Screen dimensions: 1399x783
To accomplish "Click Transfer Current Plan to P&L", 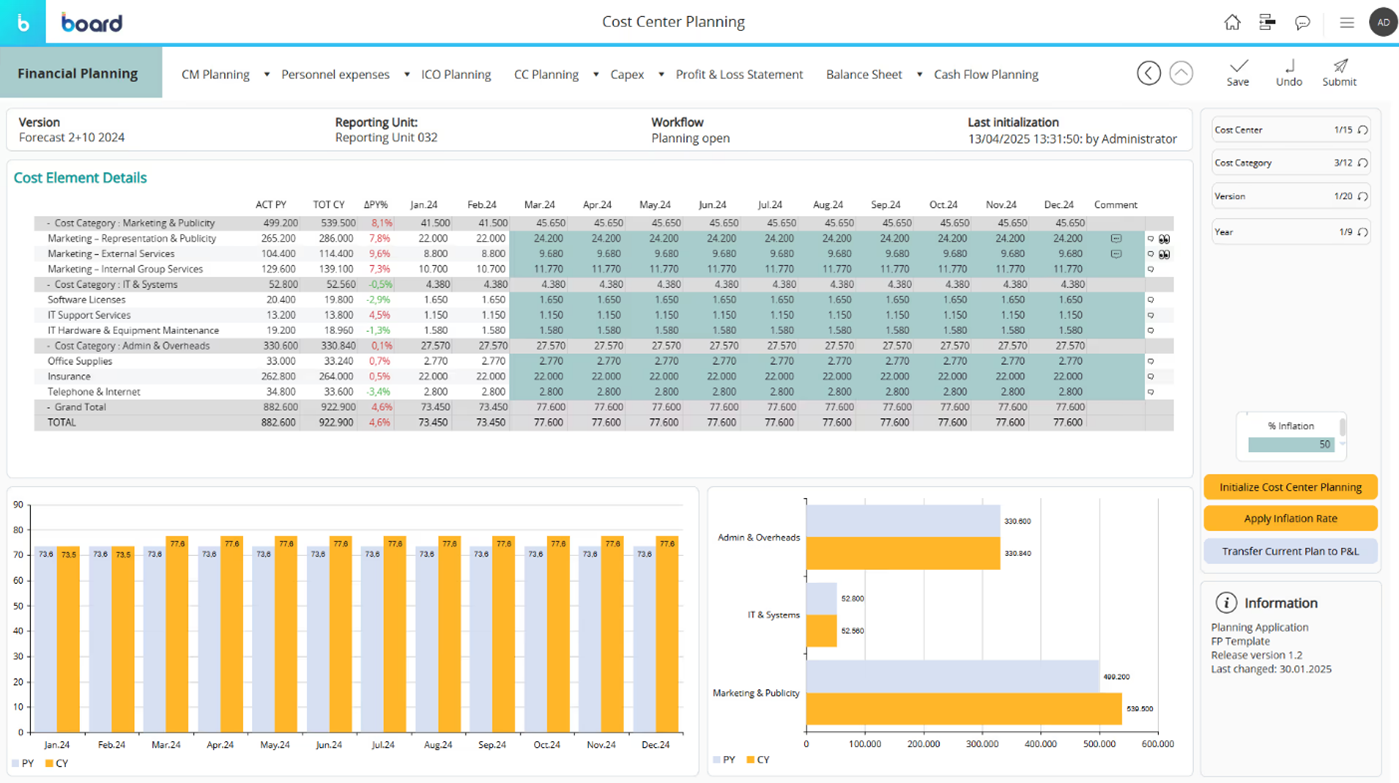I will [1290, 551].
